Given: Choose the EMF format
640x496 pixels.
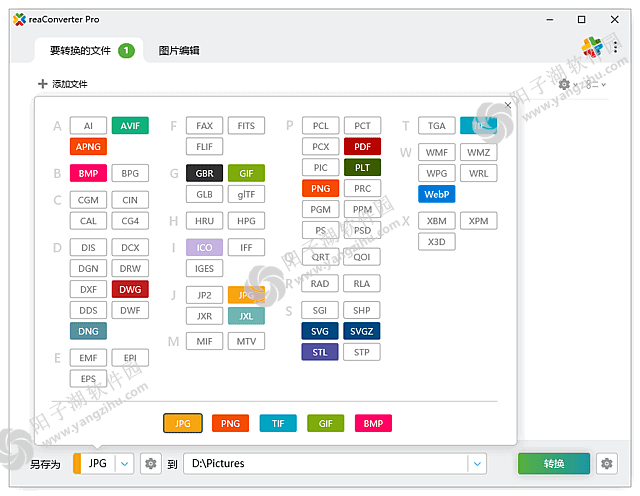Looking at the screenshot, I should (88, 358).
